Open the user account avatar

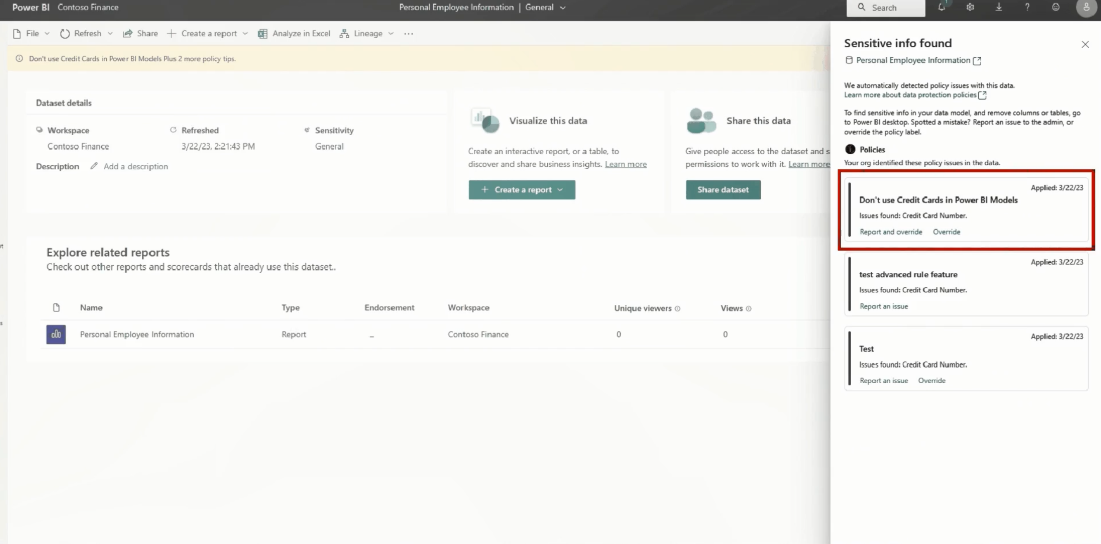[1085, 8]
